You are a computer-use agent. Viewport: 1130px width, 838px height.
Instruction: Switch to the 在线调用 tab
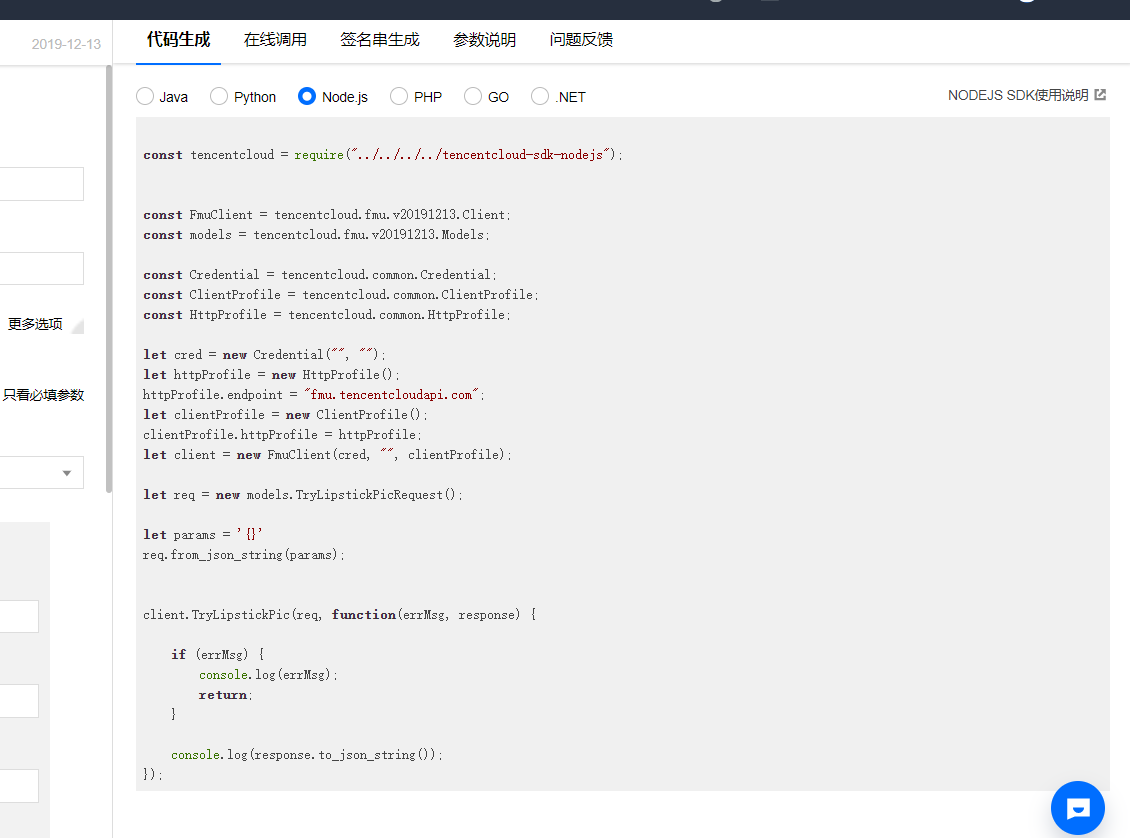point(275,40)
